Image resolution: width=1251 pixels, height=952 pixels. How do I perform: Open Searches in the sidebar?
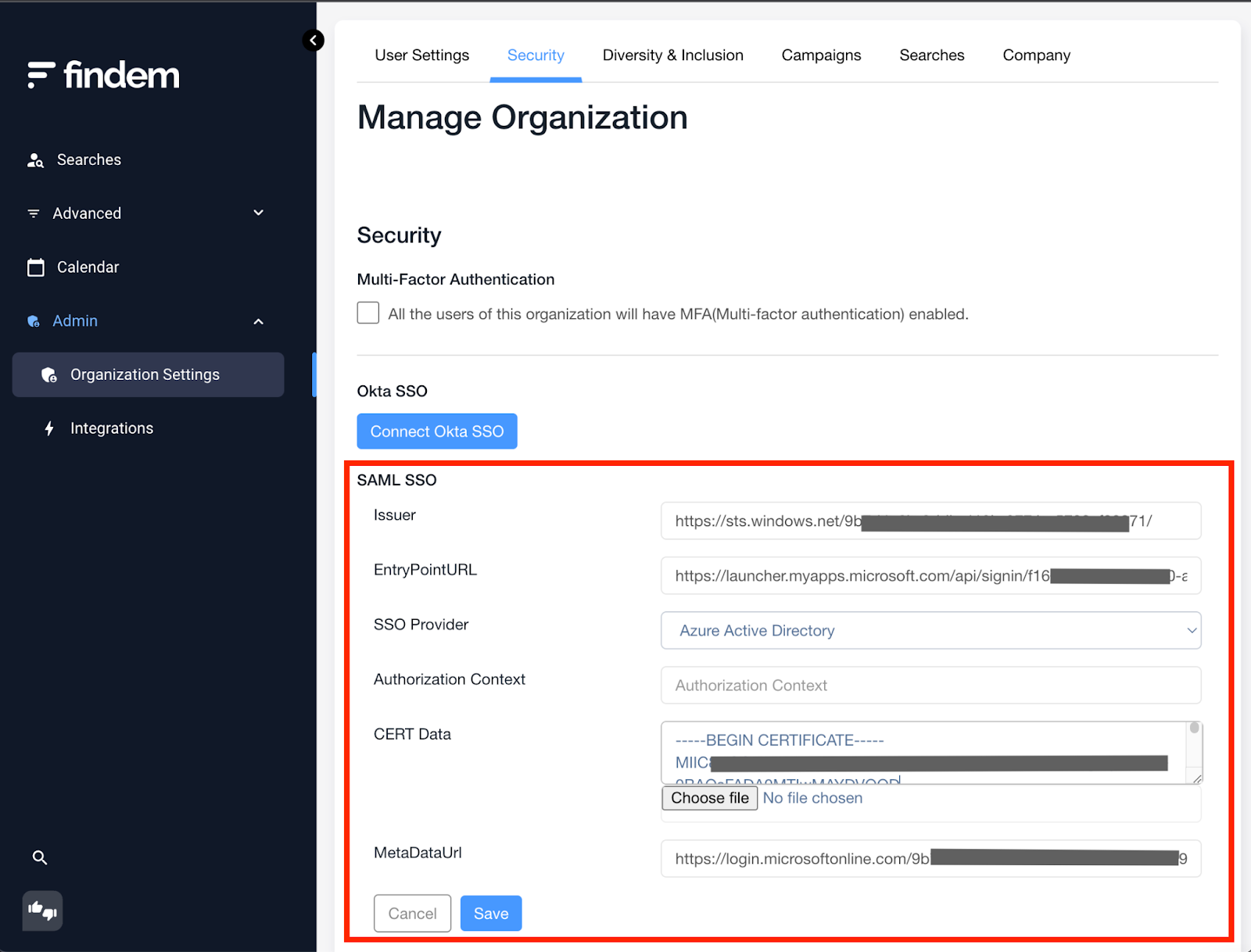click(89, 159)
